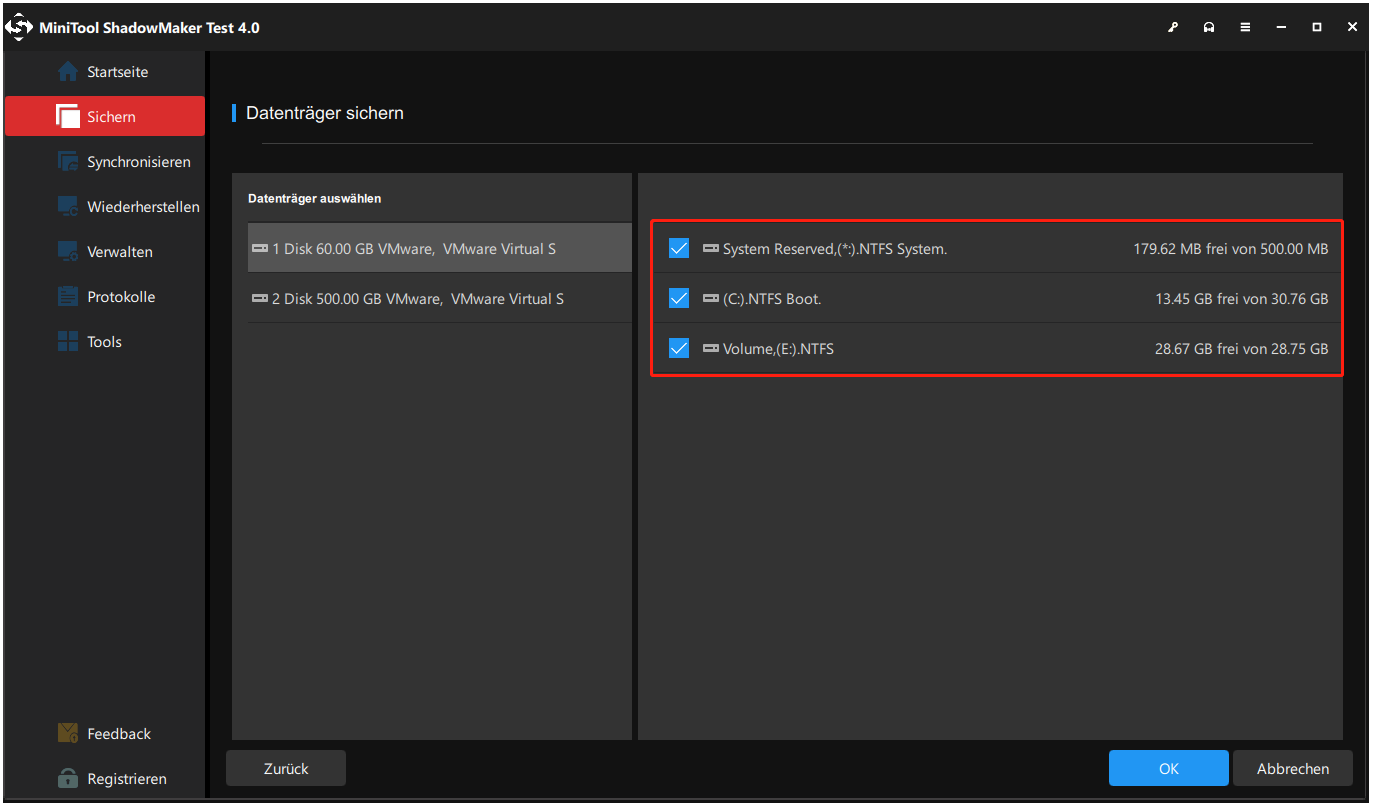The width and height of the screenshot is (1373, 807).
Task: Click the headset support icon
Action: [x=1208, y=27]
